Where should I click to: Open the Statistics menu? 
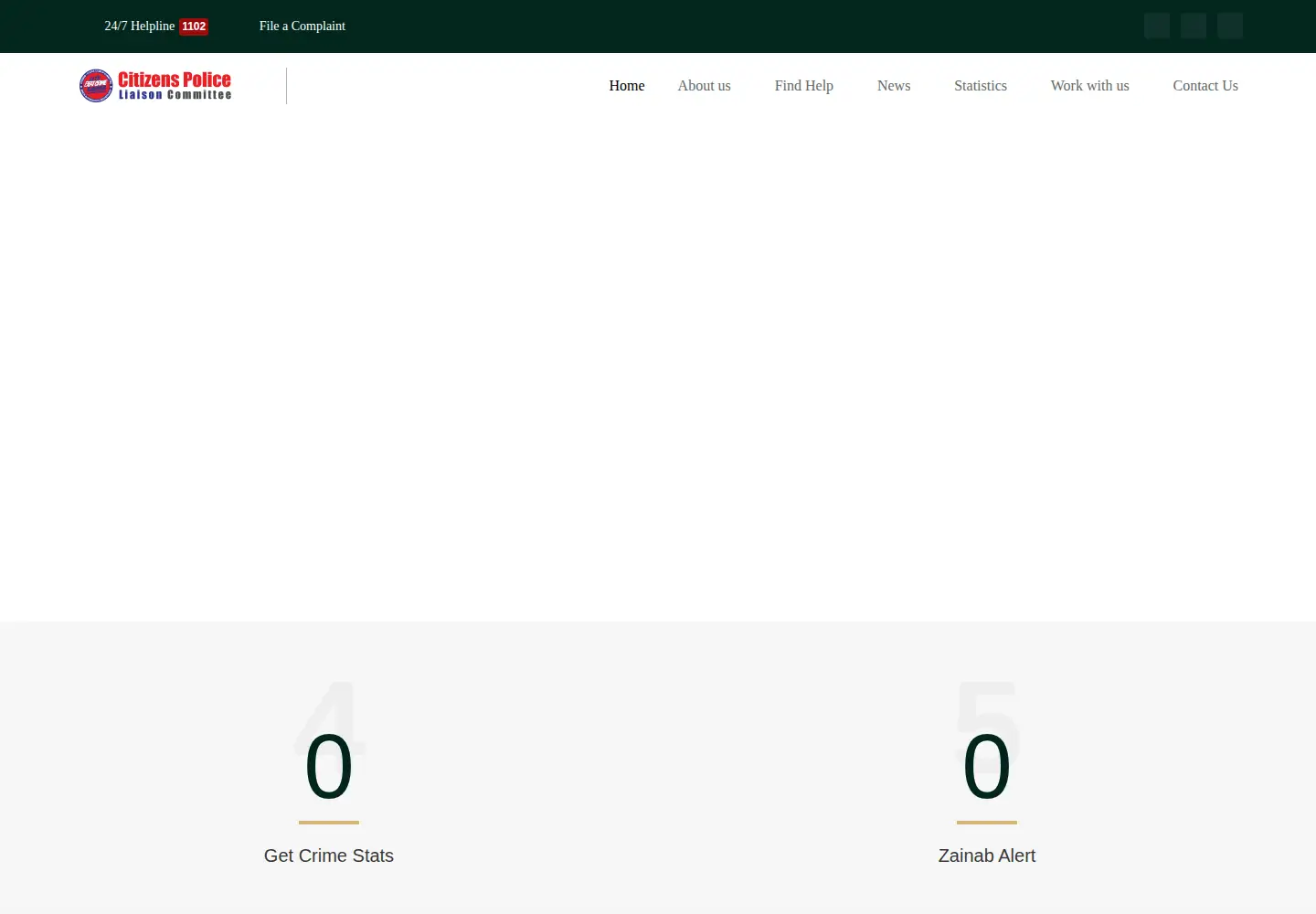pyautogui.click(x=981, y=86)
